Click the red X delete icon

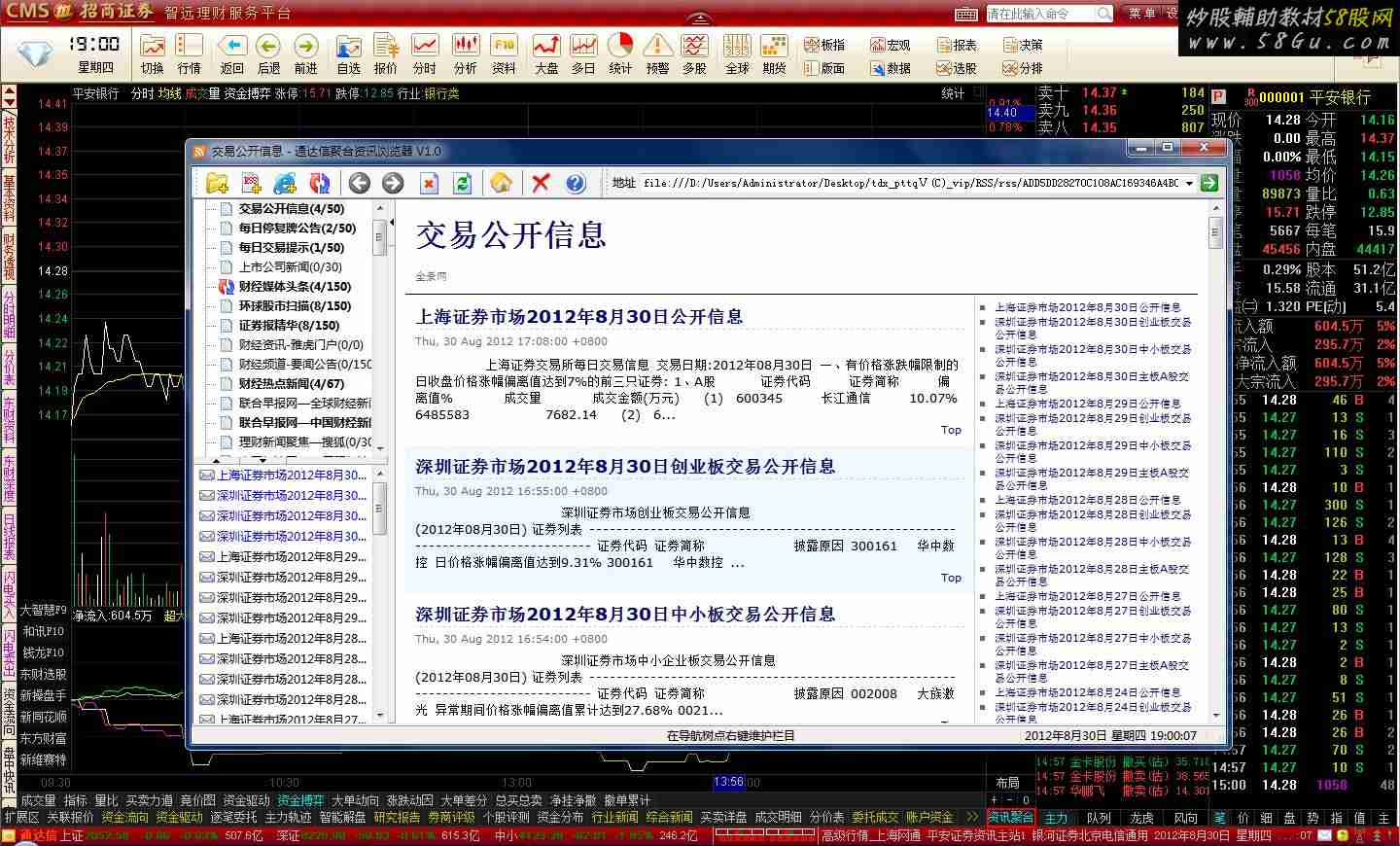(x=542, y=183)
